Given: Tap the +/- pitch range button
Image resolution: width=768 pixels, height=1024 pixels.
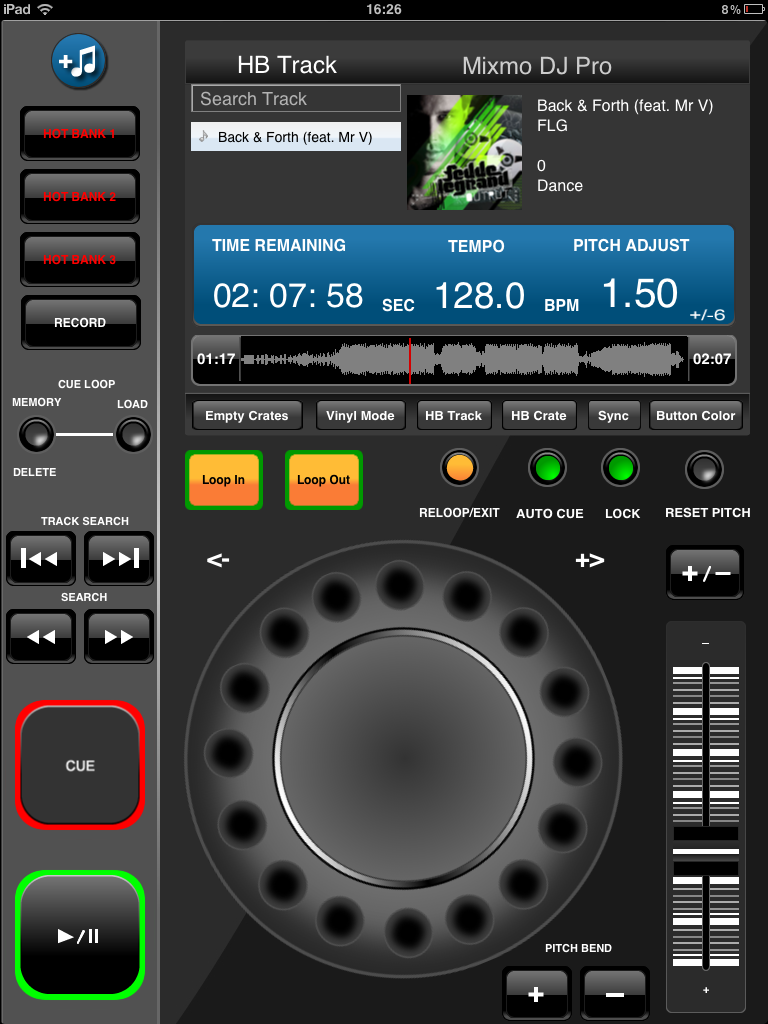Looking at the screenshot, I should (x=704, y=573).
